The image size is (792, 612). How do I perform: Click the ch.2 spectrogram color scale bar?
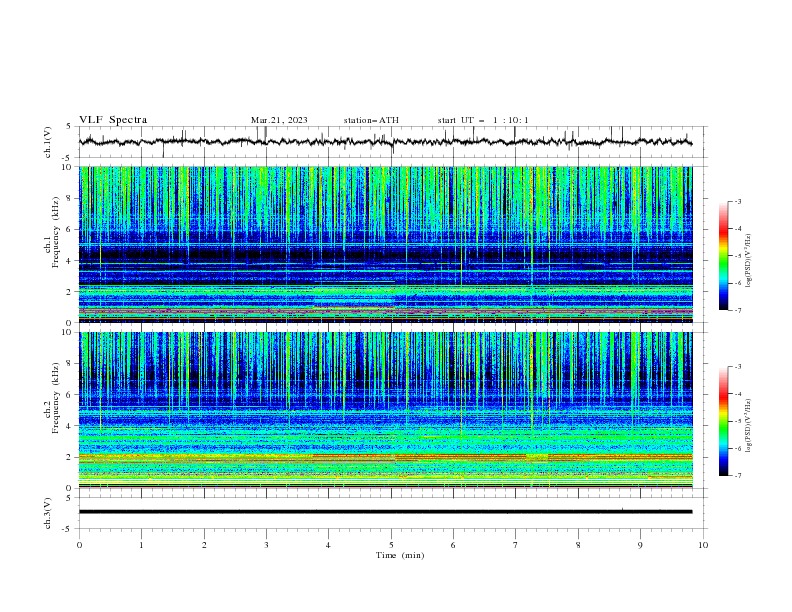point(723,421)
